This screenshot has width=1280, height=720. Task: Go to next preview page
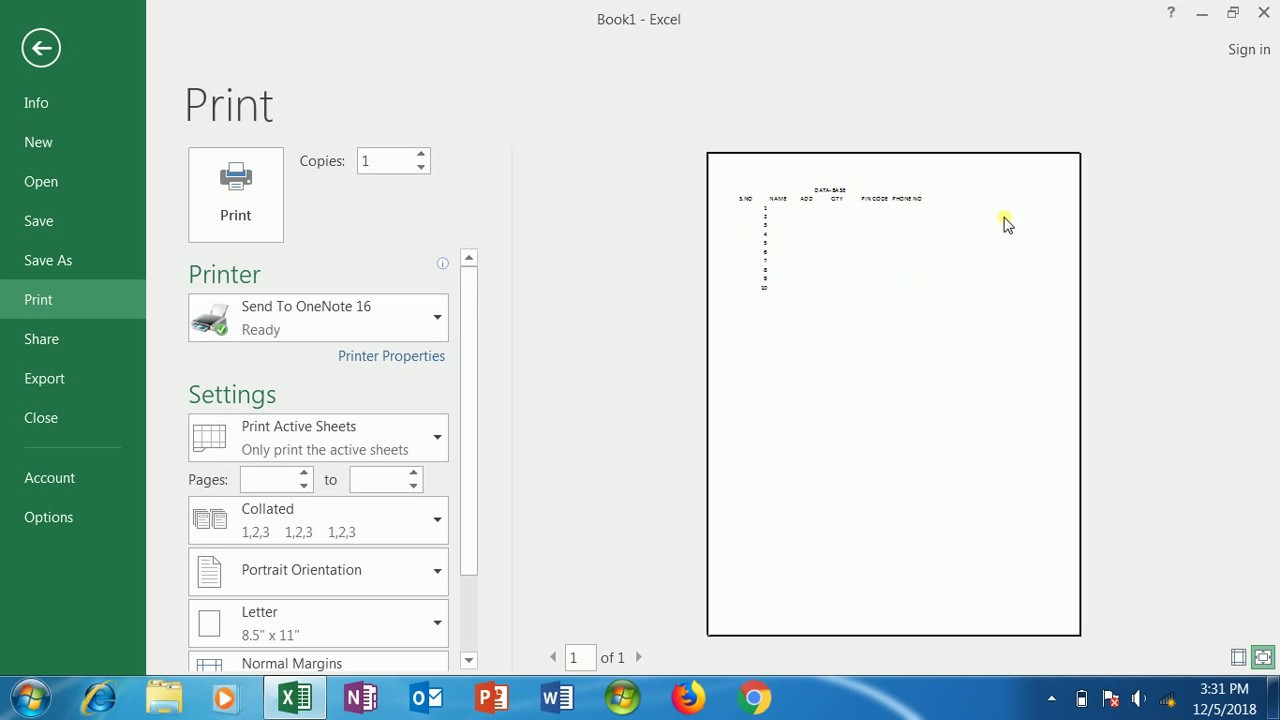[x=639, y=657]
